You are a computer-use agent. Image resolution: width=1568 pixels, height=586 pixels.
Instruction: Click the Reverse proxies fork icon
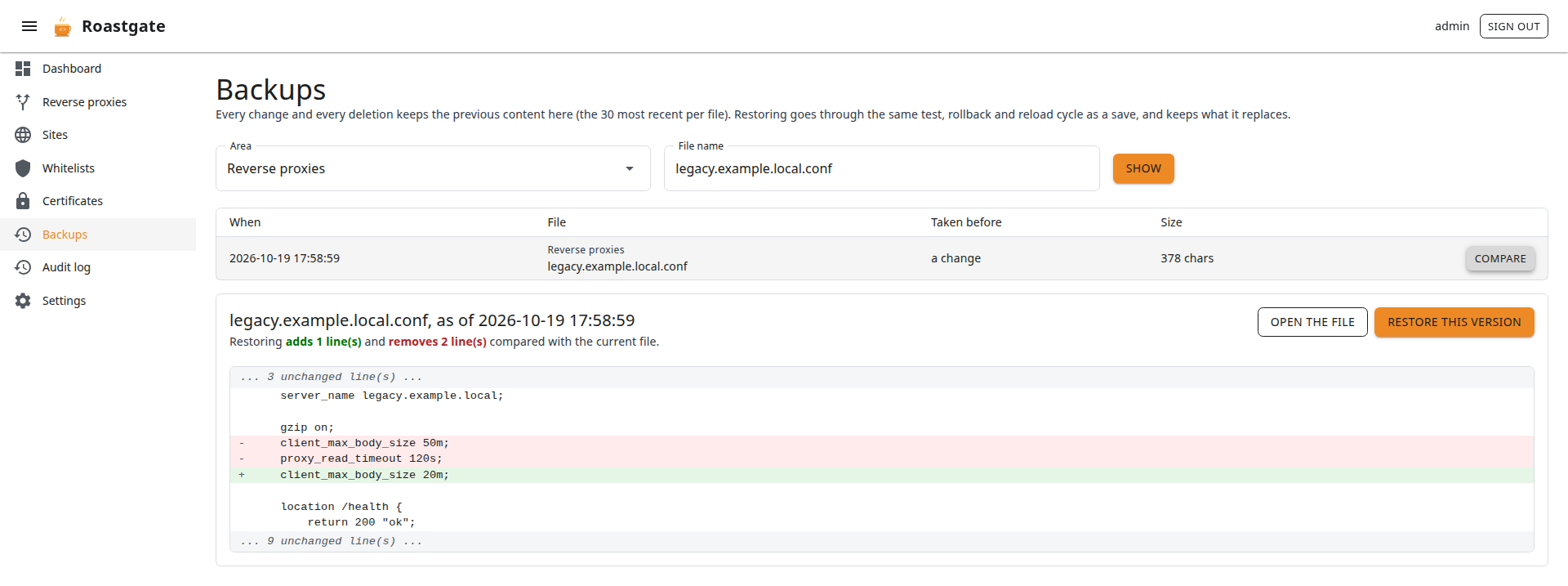23,102
